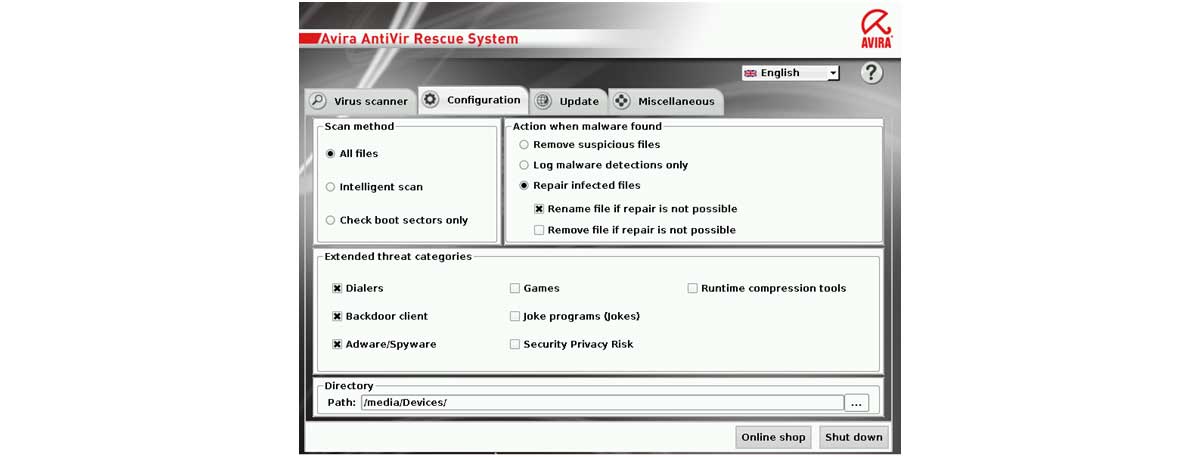Image resolution: width=1200 pixels, height=457 pixels.
Task: Click the gear icon on Configuration tab
Action: click(431, 100)
